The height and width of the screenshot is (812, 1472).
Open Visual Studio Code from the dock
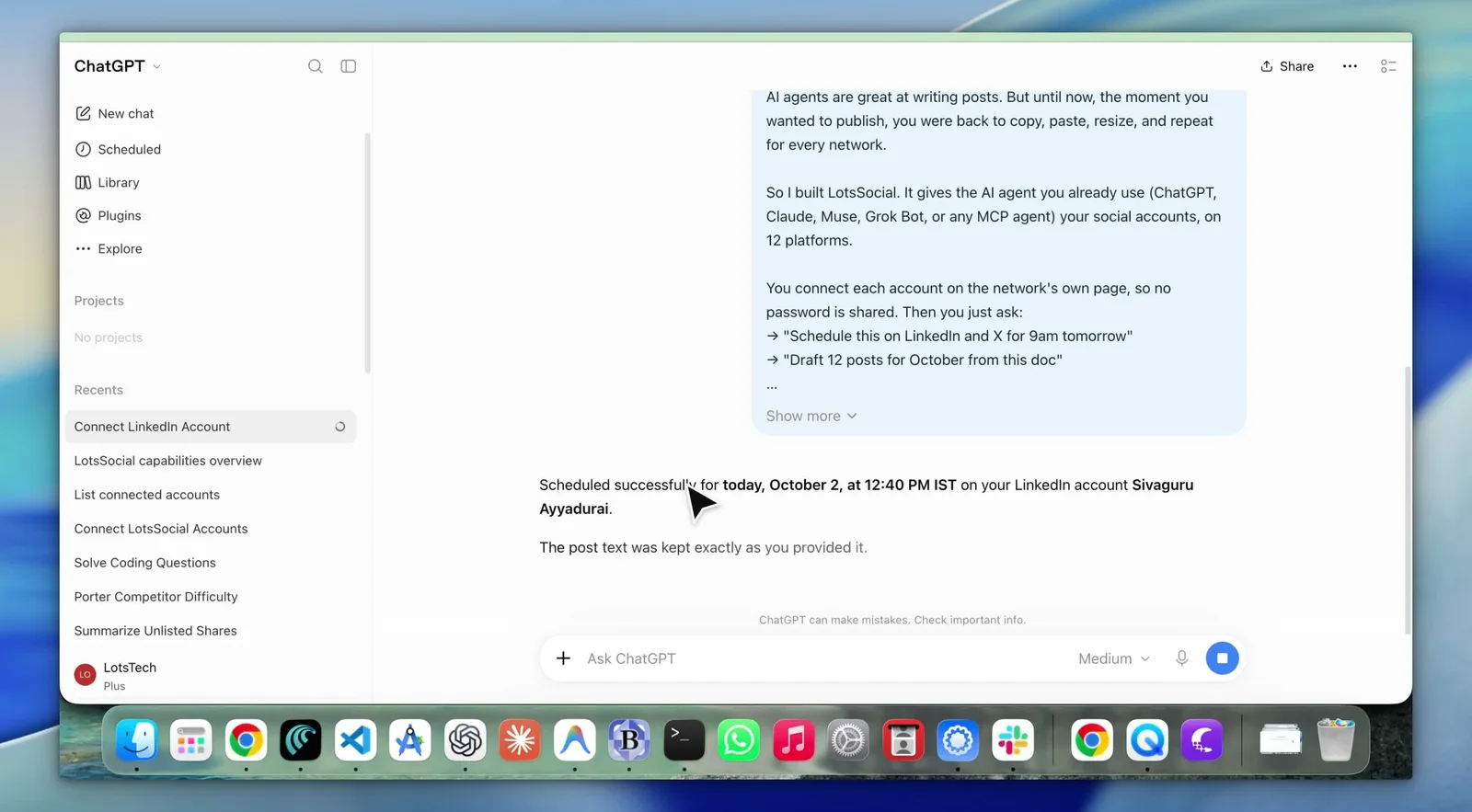355,740
